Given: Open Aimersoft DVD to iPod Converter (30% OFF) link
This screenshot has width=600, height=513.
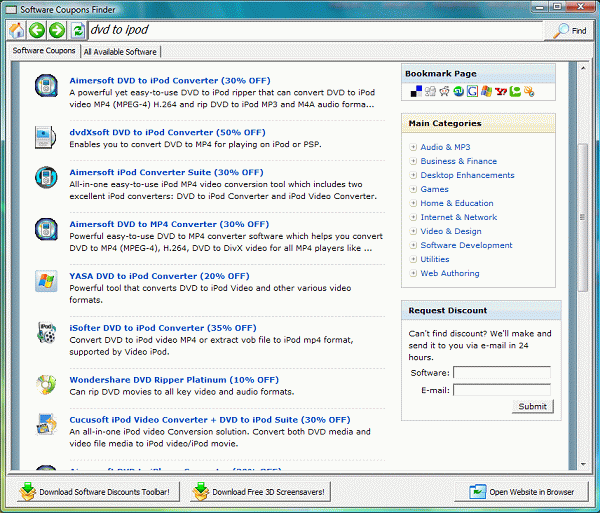Looking at the screenshot, I should coord(170,81).
